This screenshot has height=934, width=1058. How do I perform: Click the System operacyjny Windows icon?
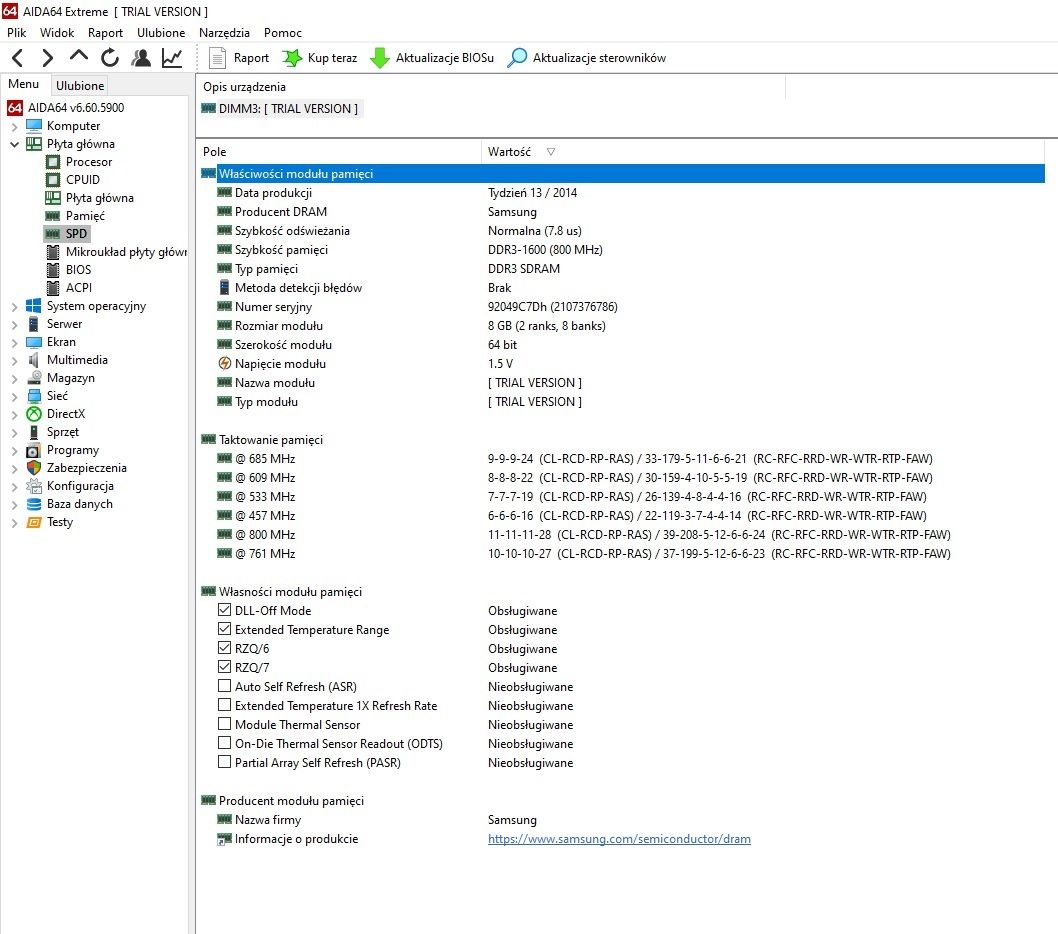(x=34, y=306)
